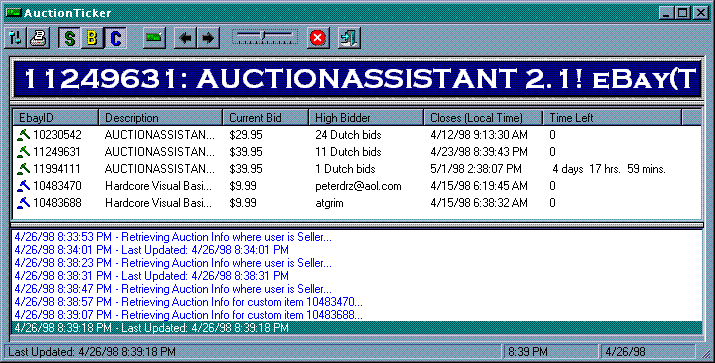Click the 11 Dutch bids cell
Screen dimensions: 715x363
pos(348,152)
